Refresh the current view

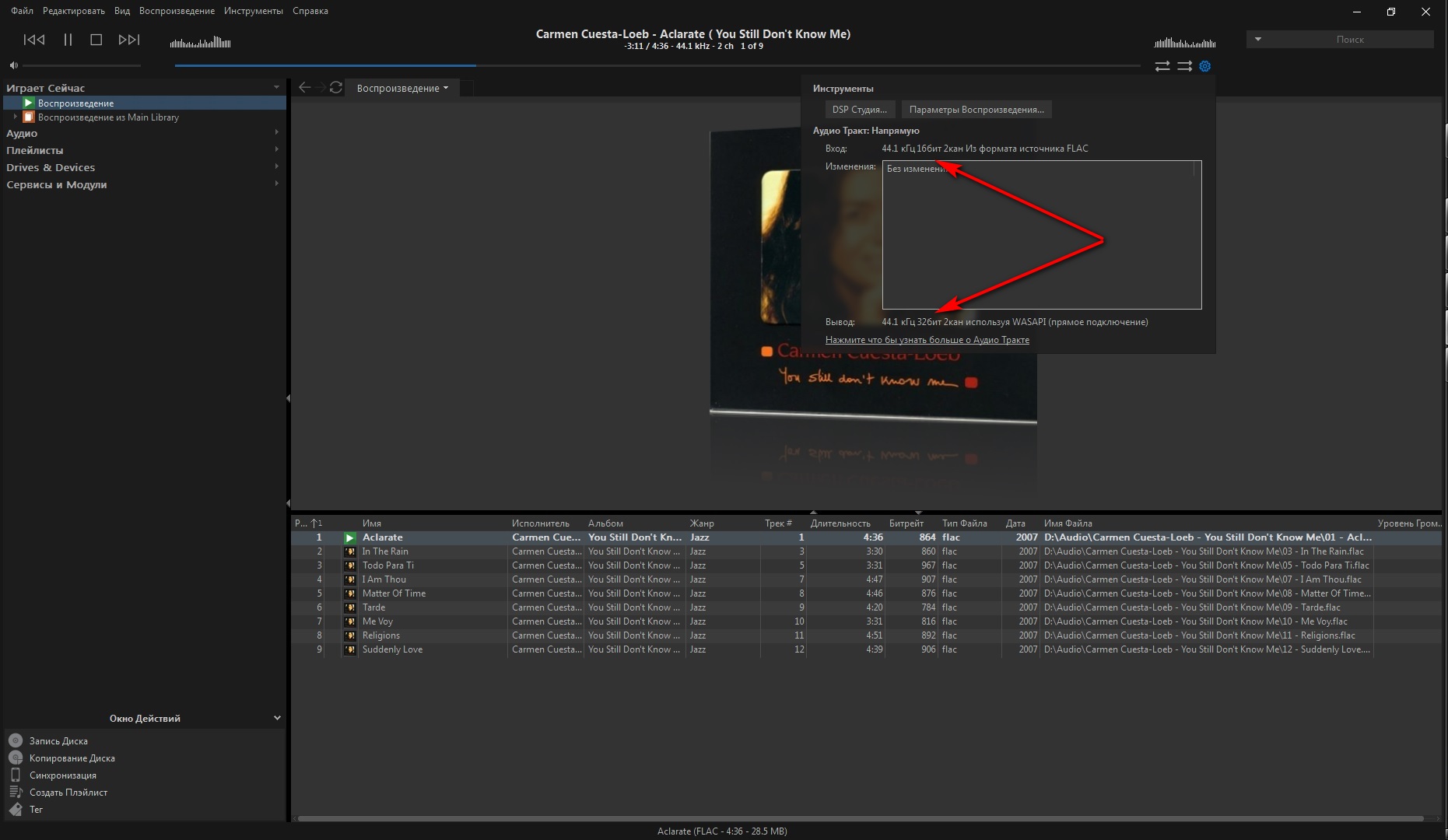pyautogui.click(x=336, y=88)
